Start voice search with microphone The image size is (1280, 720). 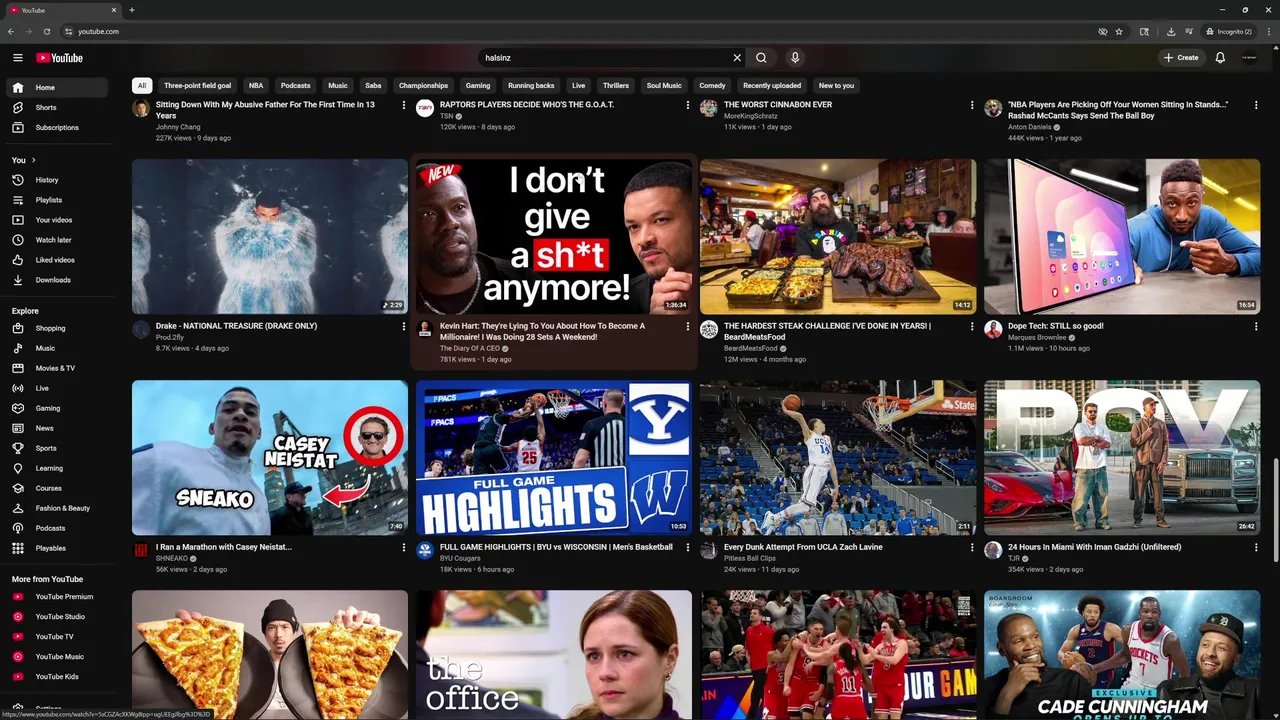795,58
